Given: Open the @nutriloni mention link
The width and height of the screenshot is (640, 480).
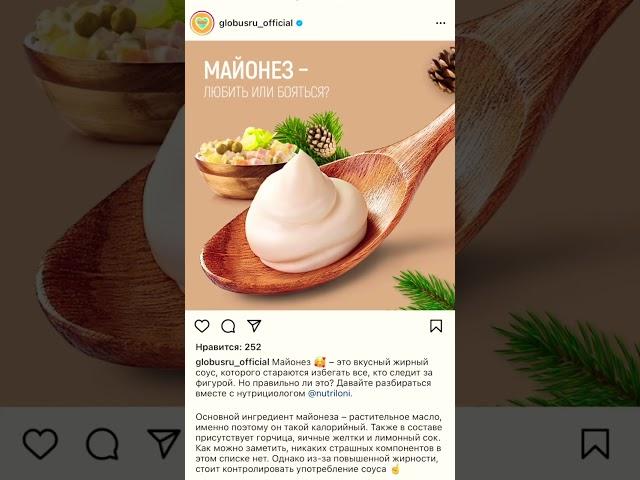Looking at the screenshot, I should (x=329, y=393).
